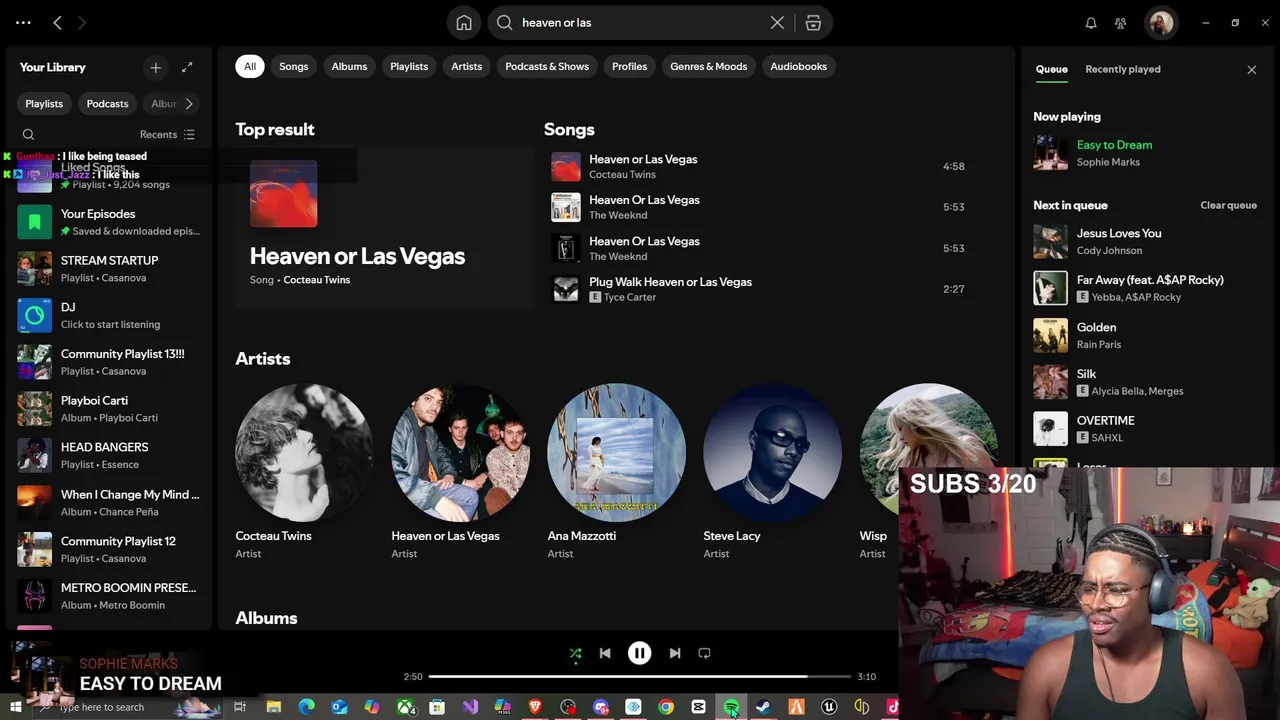Open File Explorer from the taskbar
1280x720 pixels.
[273, 707]
